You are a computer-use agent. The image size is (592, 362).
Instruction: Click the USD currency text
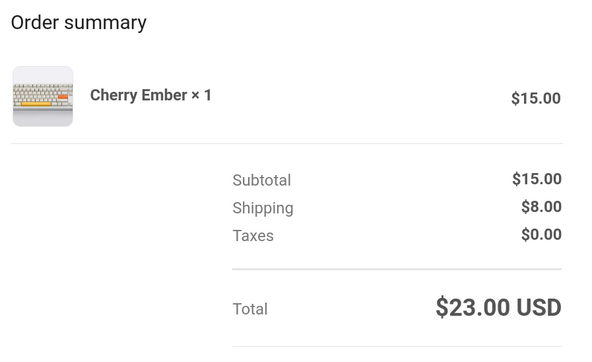click(x=539, y=307)
